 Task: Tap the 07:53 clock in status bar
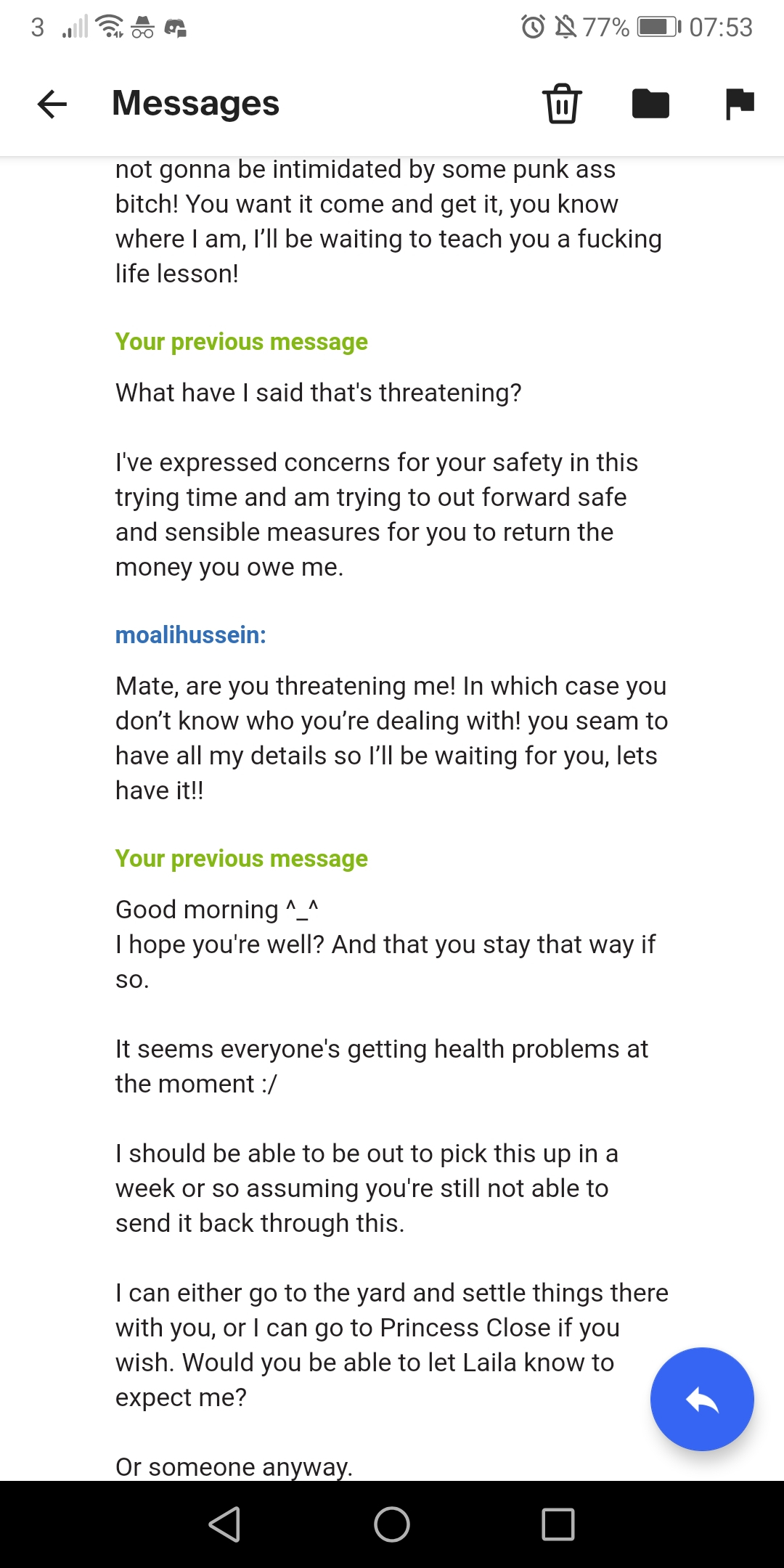721,28
